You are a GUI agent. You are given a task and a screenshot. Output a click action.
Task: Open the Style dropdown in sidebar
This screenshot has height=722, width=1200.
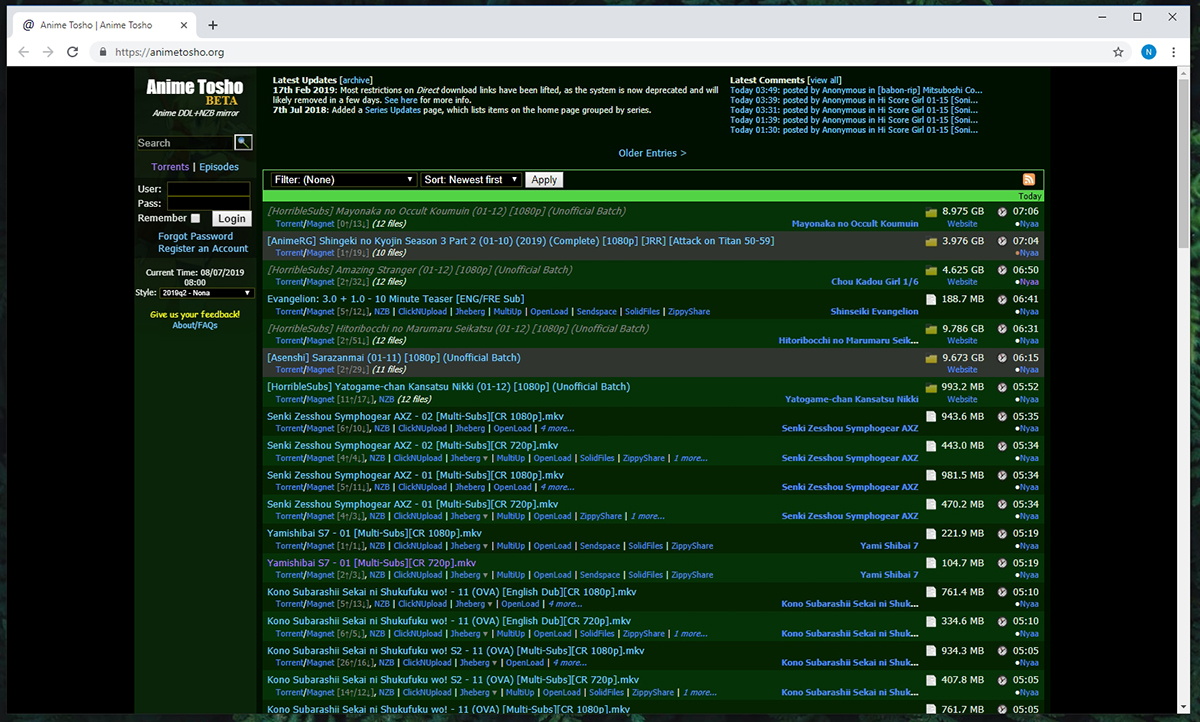[207, 293]
